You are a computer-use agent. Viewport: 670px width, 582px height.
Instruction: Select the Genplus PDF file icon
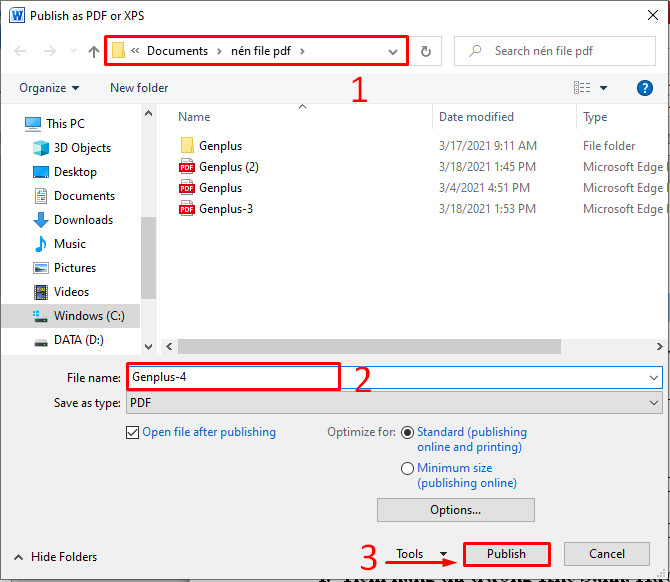pos(187,188)
